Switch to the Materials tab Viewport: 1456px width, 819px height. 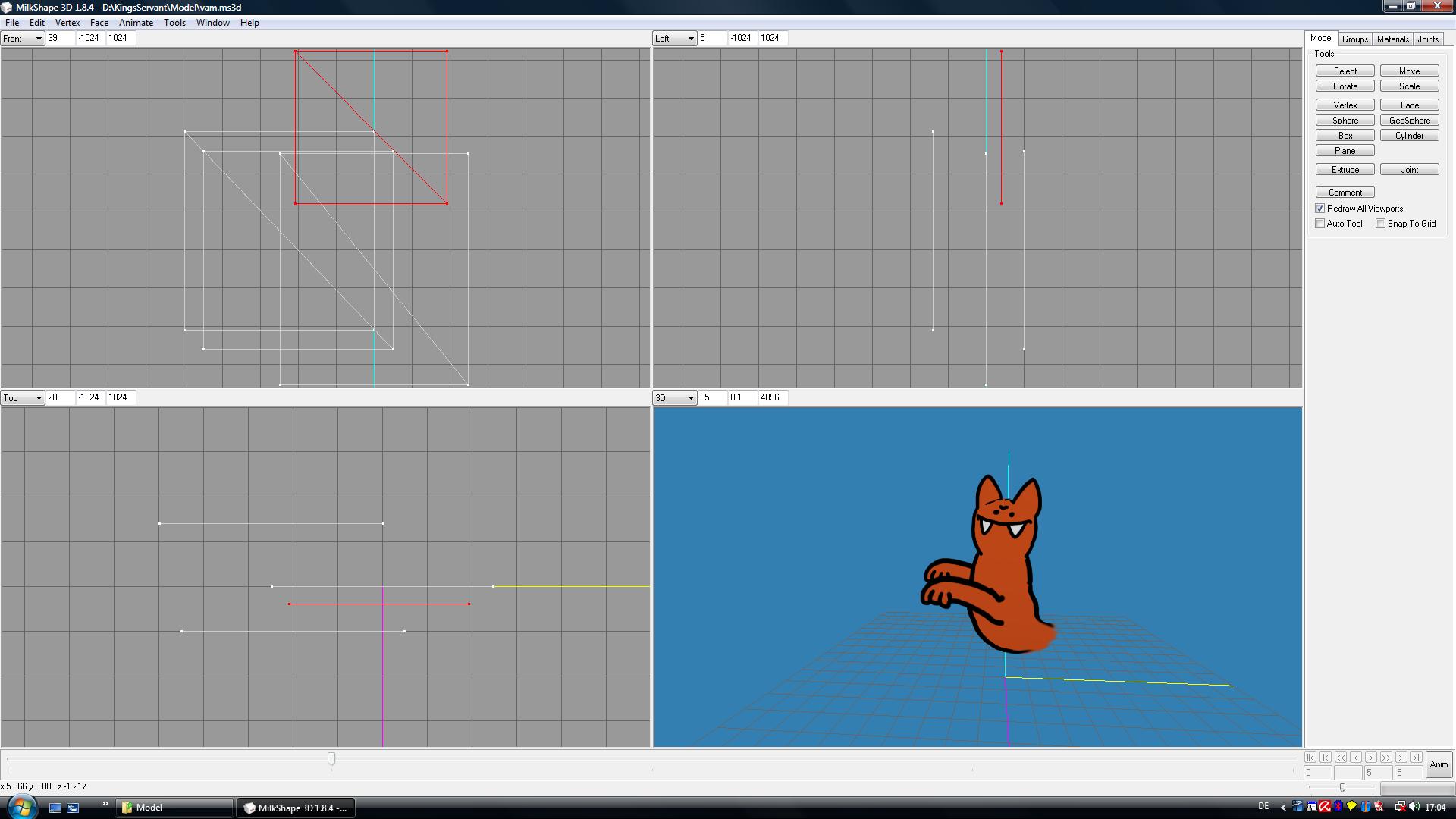[1392, 39]
